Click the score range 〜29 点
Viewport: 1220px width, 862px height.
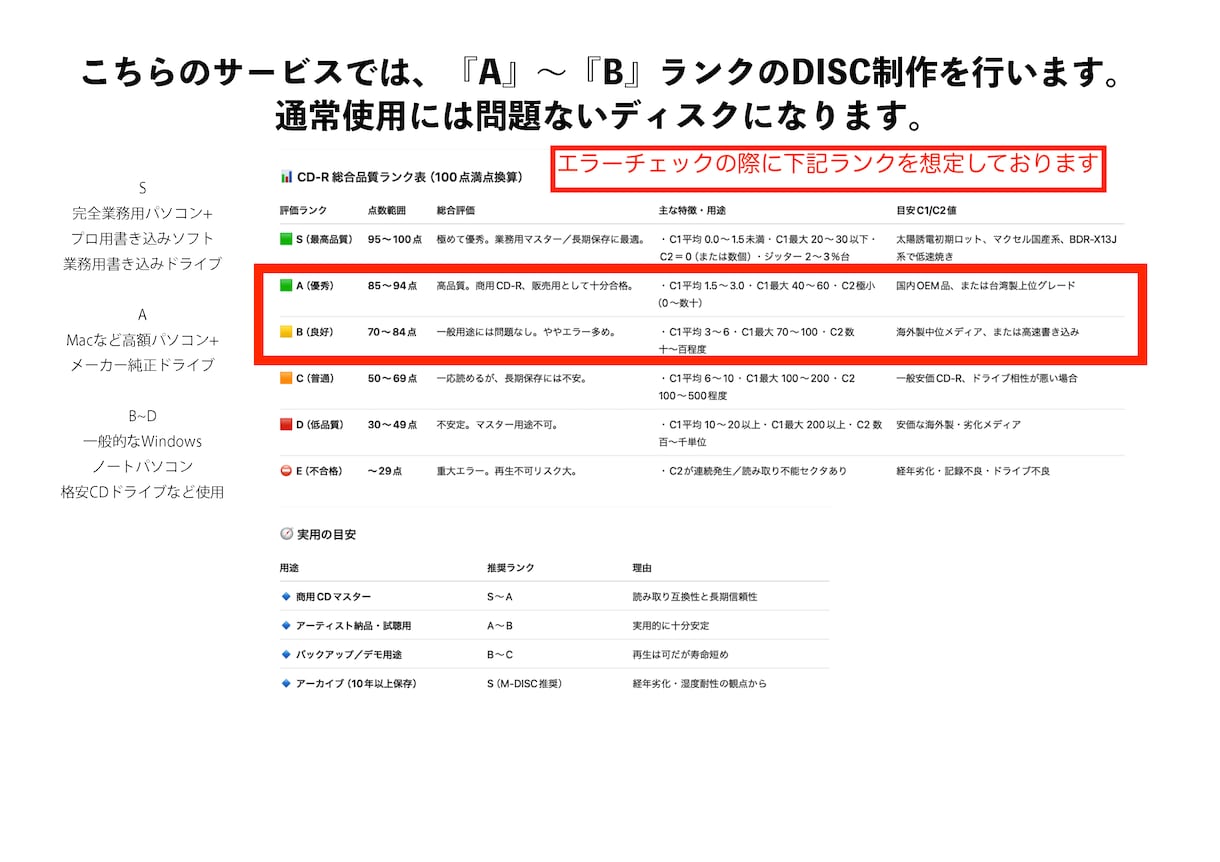pyautogui.click(x=386, y=471)
